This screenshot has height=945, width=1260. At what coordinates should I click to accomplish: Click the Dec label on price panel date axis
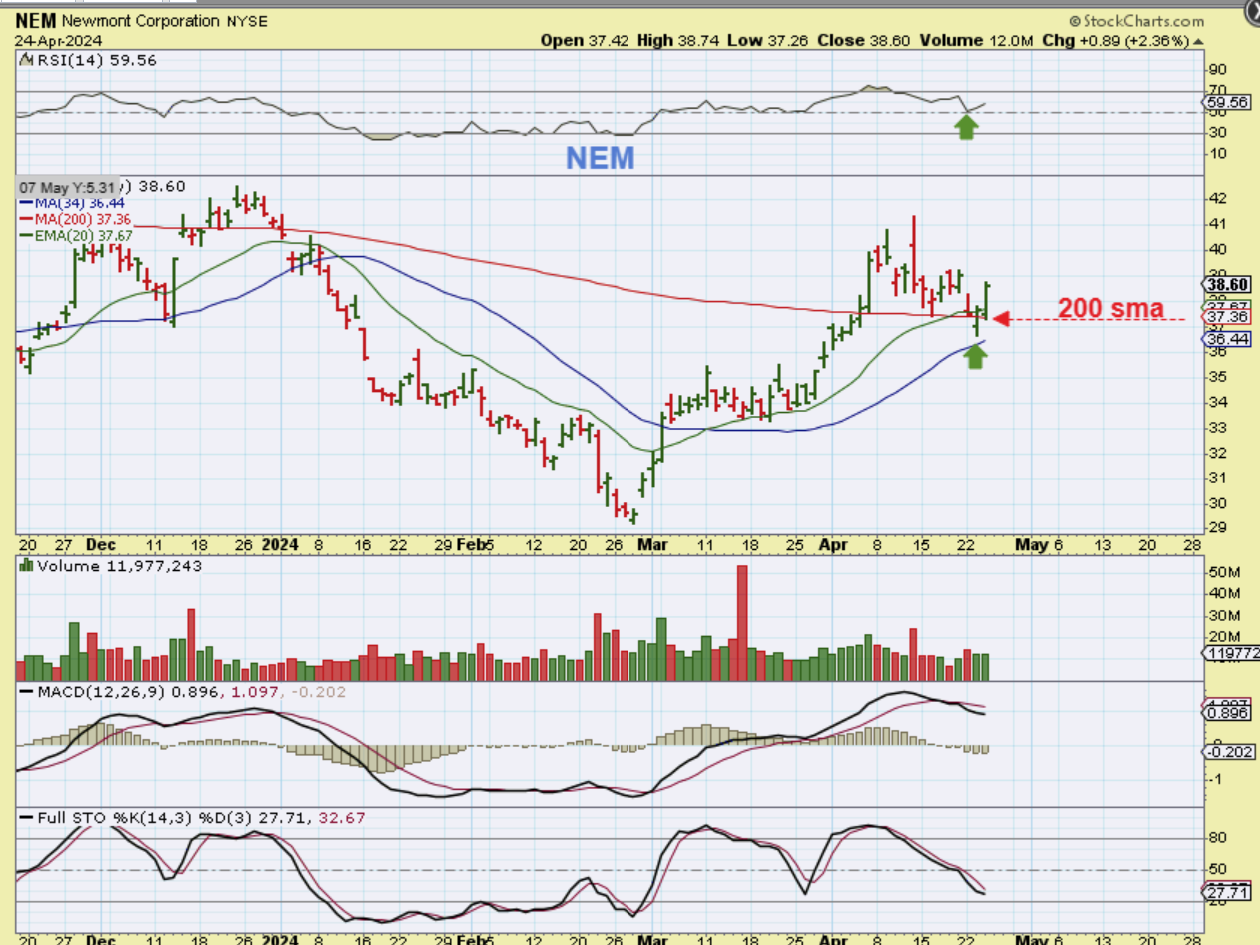pyautogui.click(x=100, y=545)
